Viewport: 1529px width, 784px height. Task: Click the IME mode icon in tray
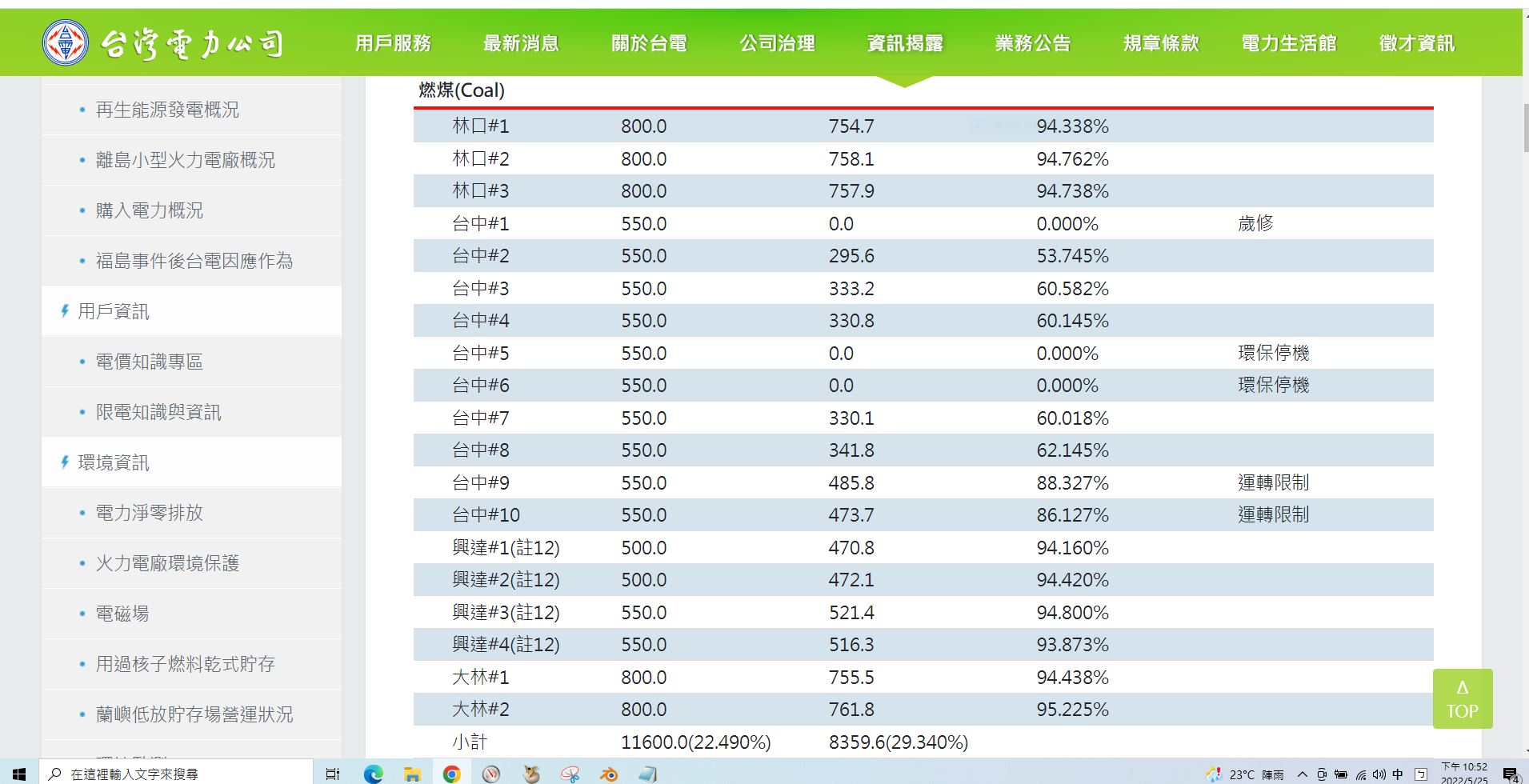(x=1421, y=774)
